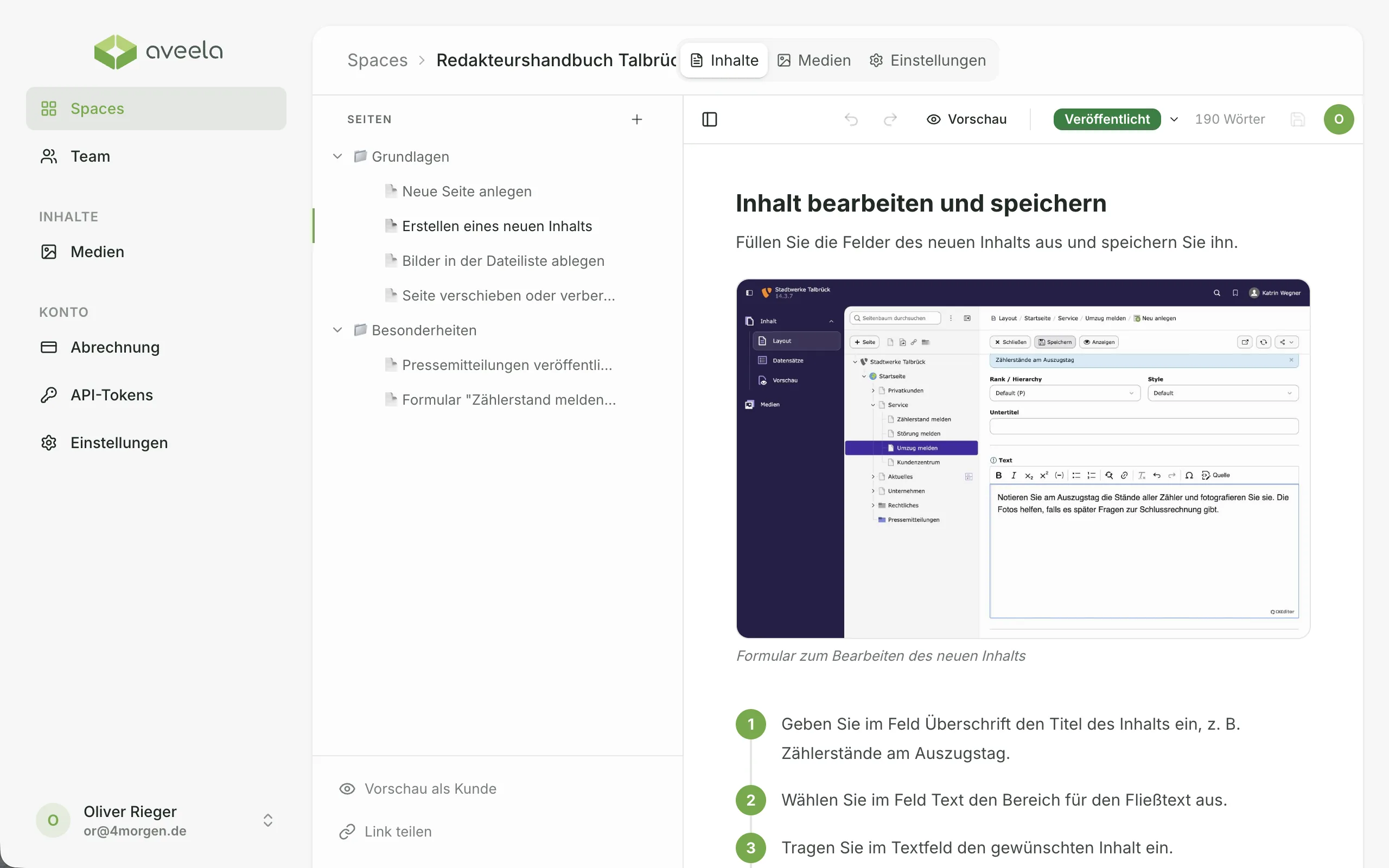This screenshot has height=868, width=1389.
Task: Click the embedded TYPO3 screenshot image
Action: pyautogui.click(x=1023, y=459)
